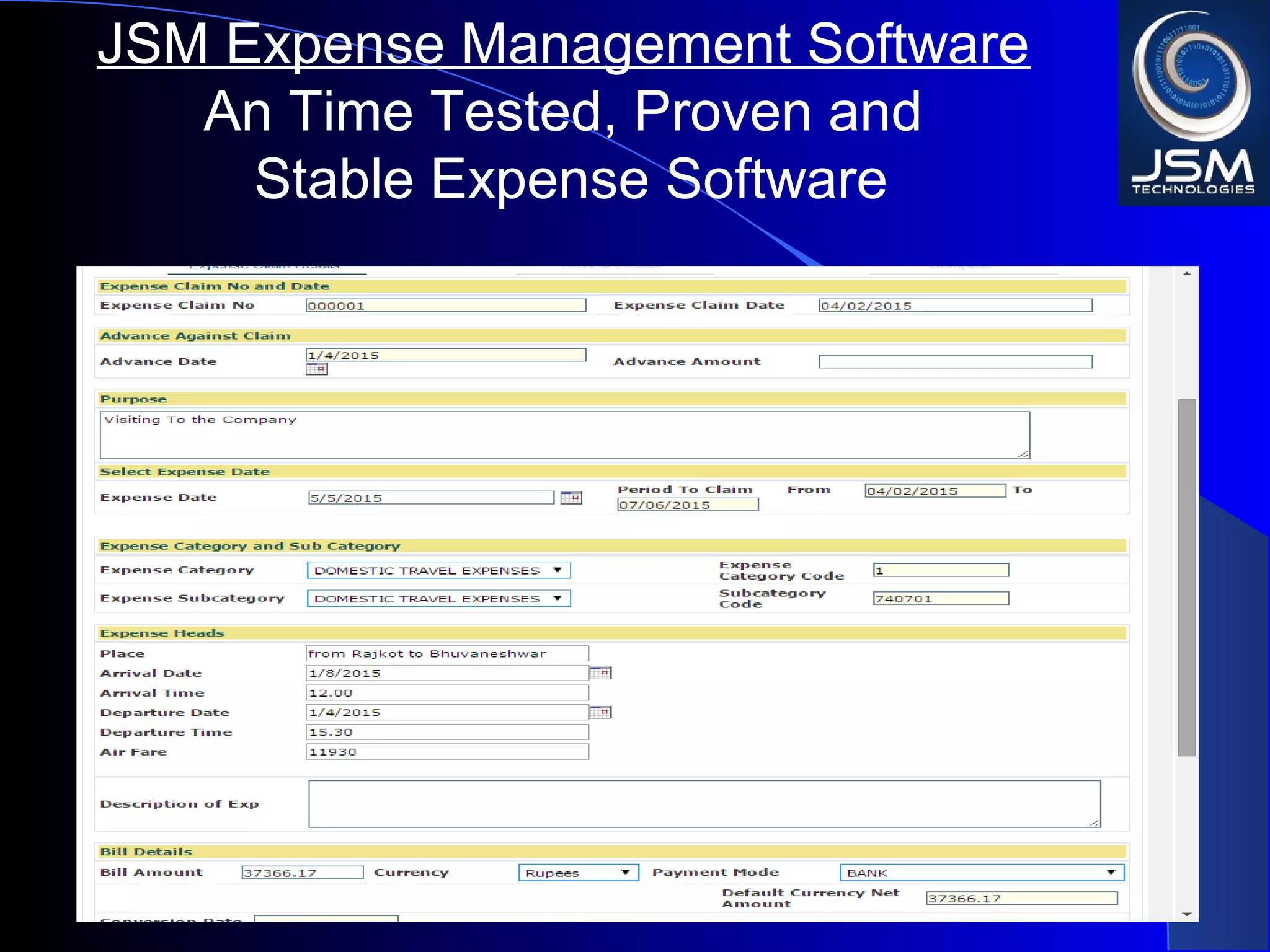
Task: Click the empty Advance Amount field
Action: pos(956,362)
